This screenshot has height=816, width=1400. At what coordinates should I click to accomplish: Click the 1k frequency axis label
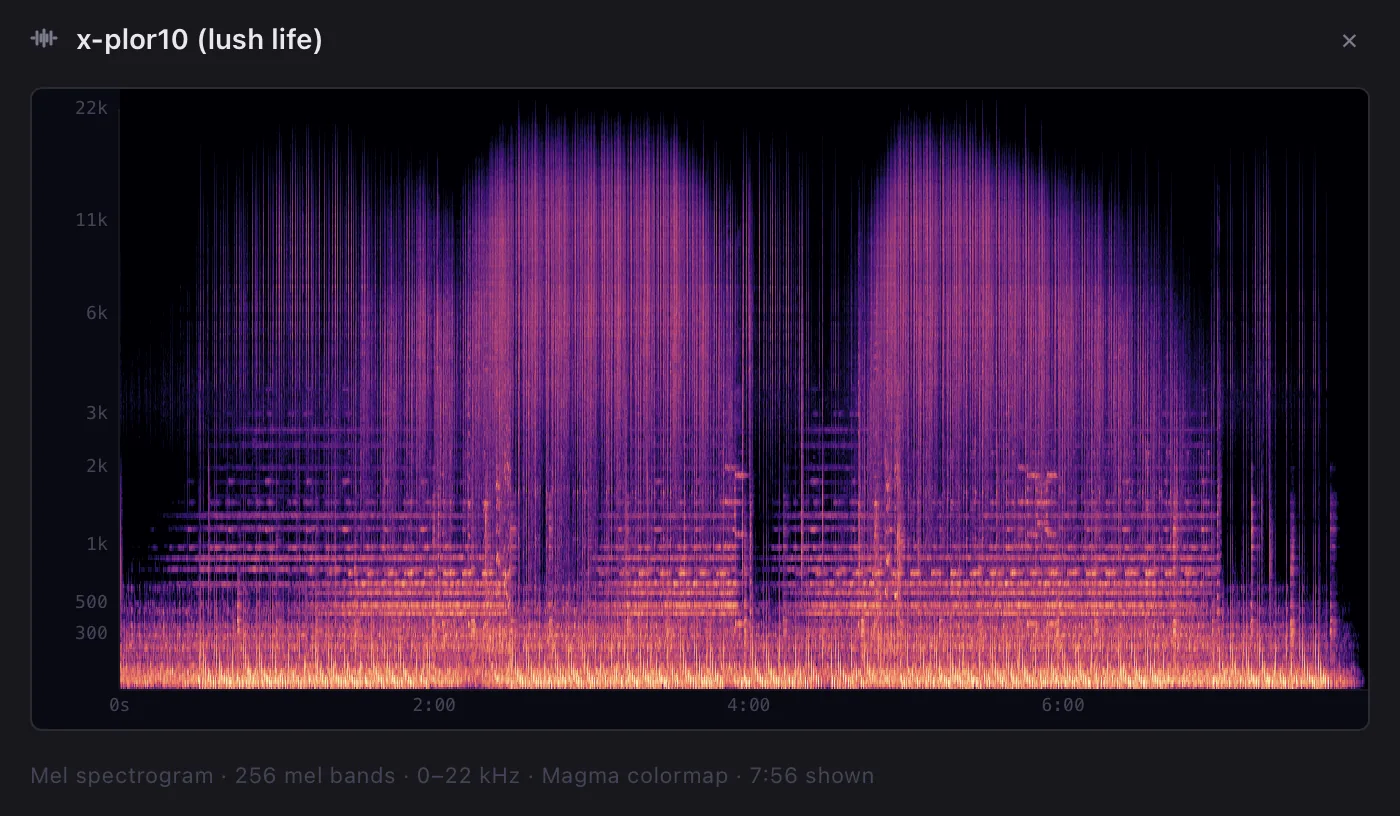pyautogui.click(x=96, y=544)
